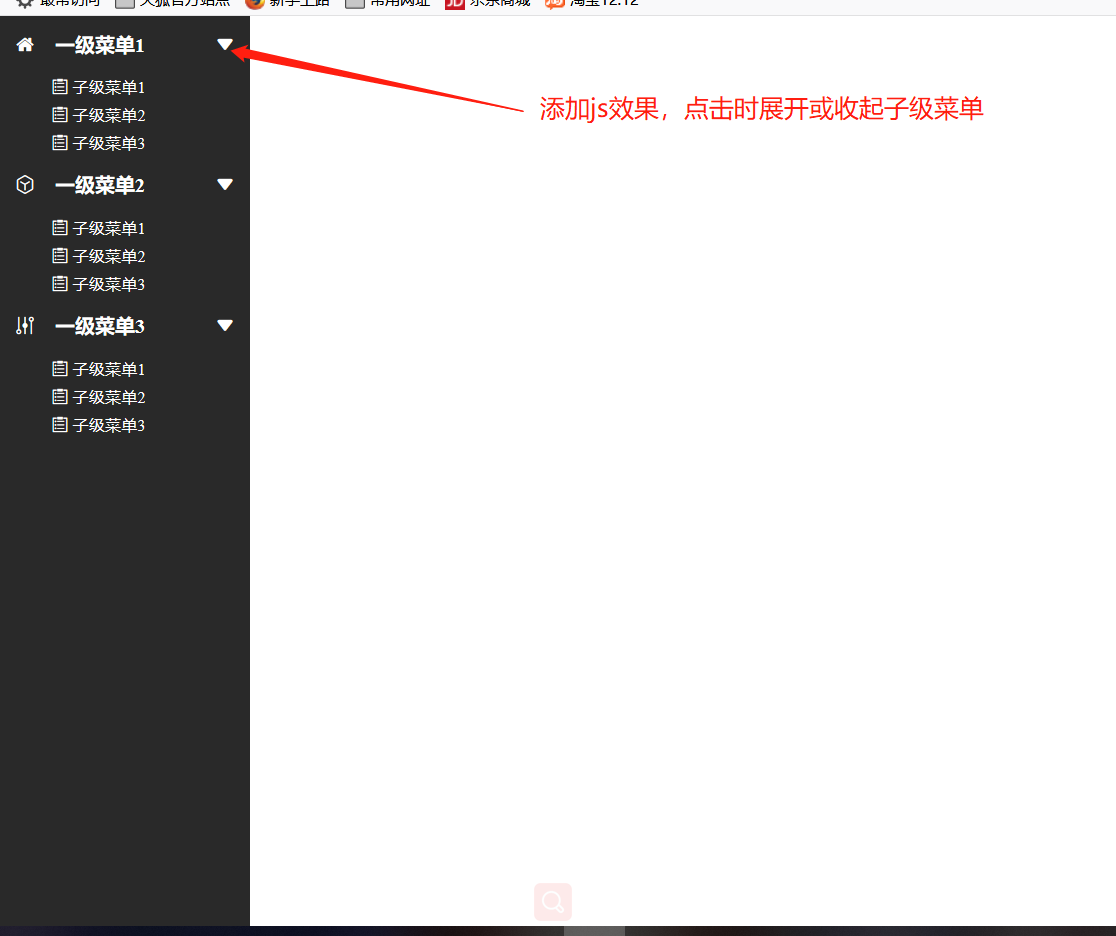Viewport: 1116px width, 936px height.
Task: Select the 一级菜单2 heading label
Action: [x=100, y=186]
